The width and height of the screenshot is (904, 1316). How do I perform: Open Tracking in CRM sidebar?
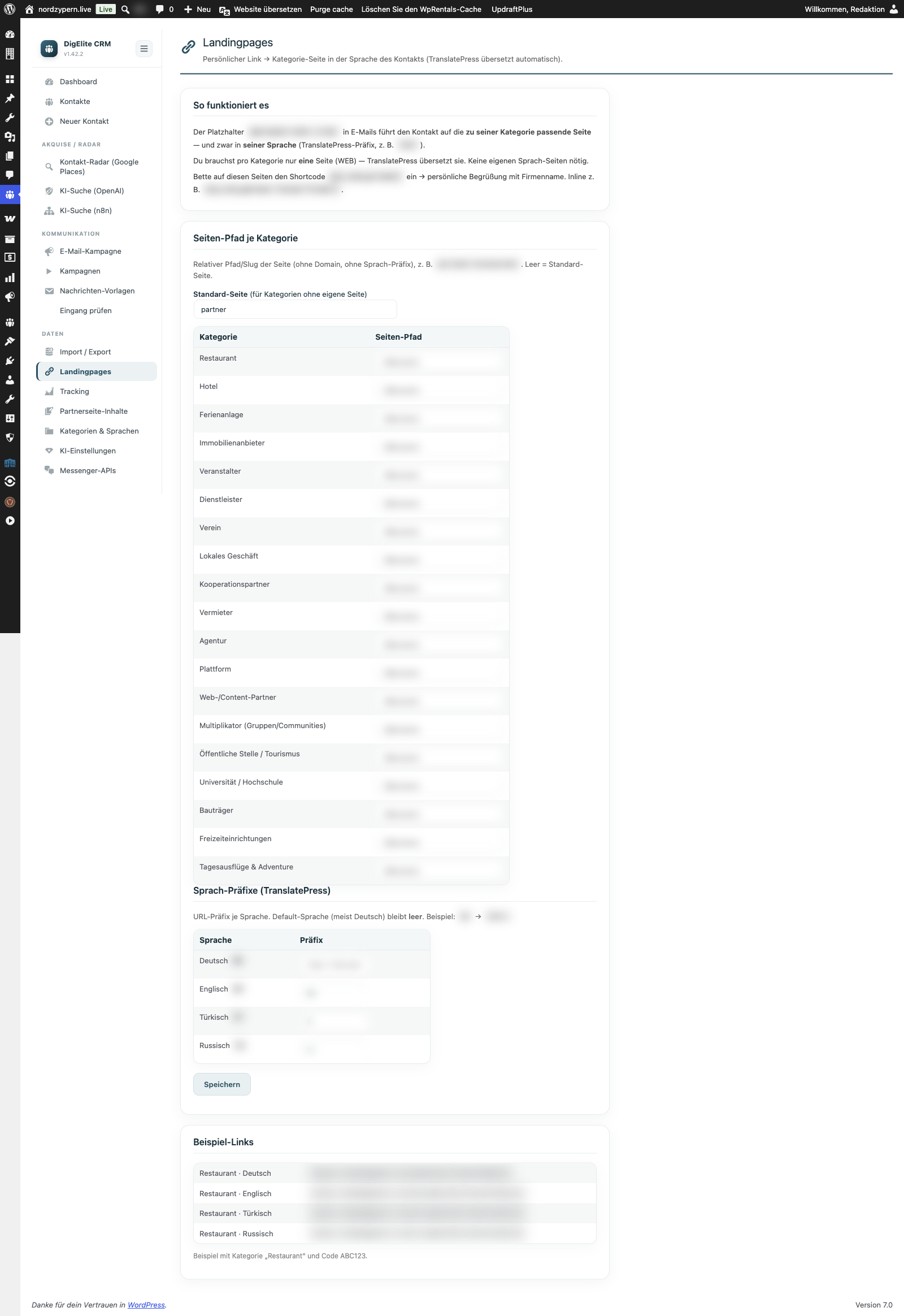click(97, 392)
